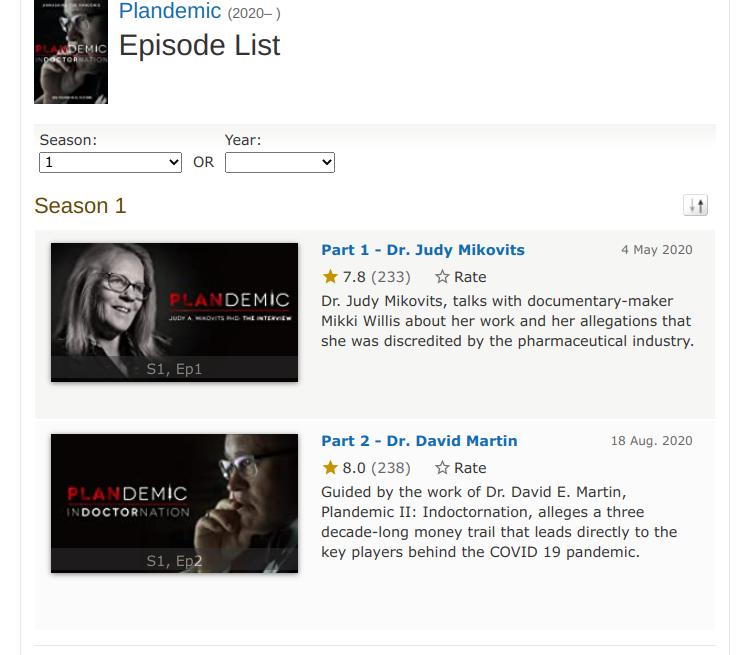
Task: Click the outline Rate star for Part 1
Action: tap(442, 277)
